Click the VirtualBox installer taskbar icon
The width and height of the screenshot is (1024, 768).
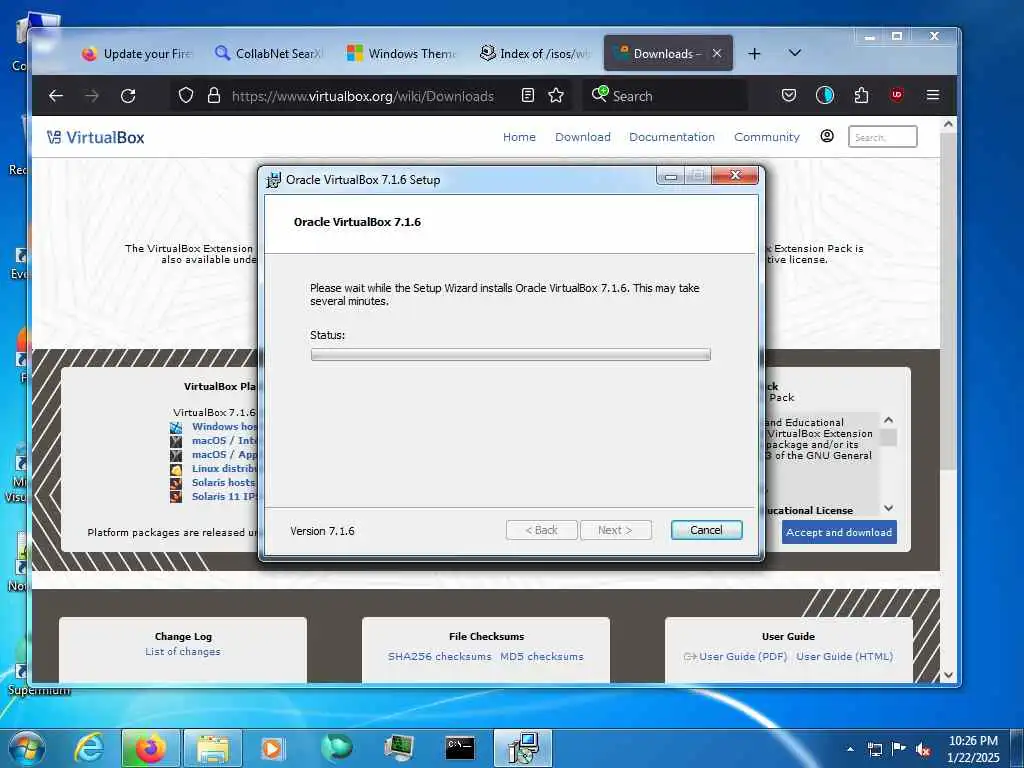pyautogui.click(x=522, y=748)
